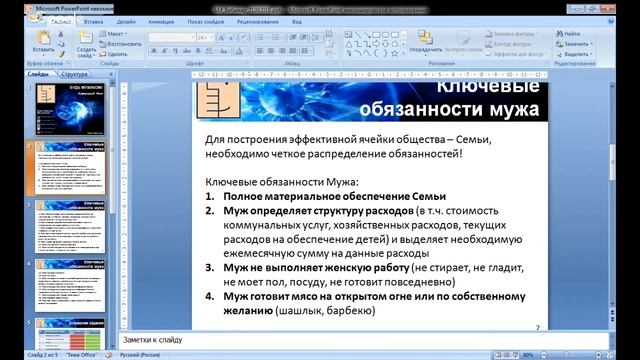
Task: Click the Упорядочить (Arrange) icon
Action: pos(425,38)
